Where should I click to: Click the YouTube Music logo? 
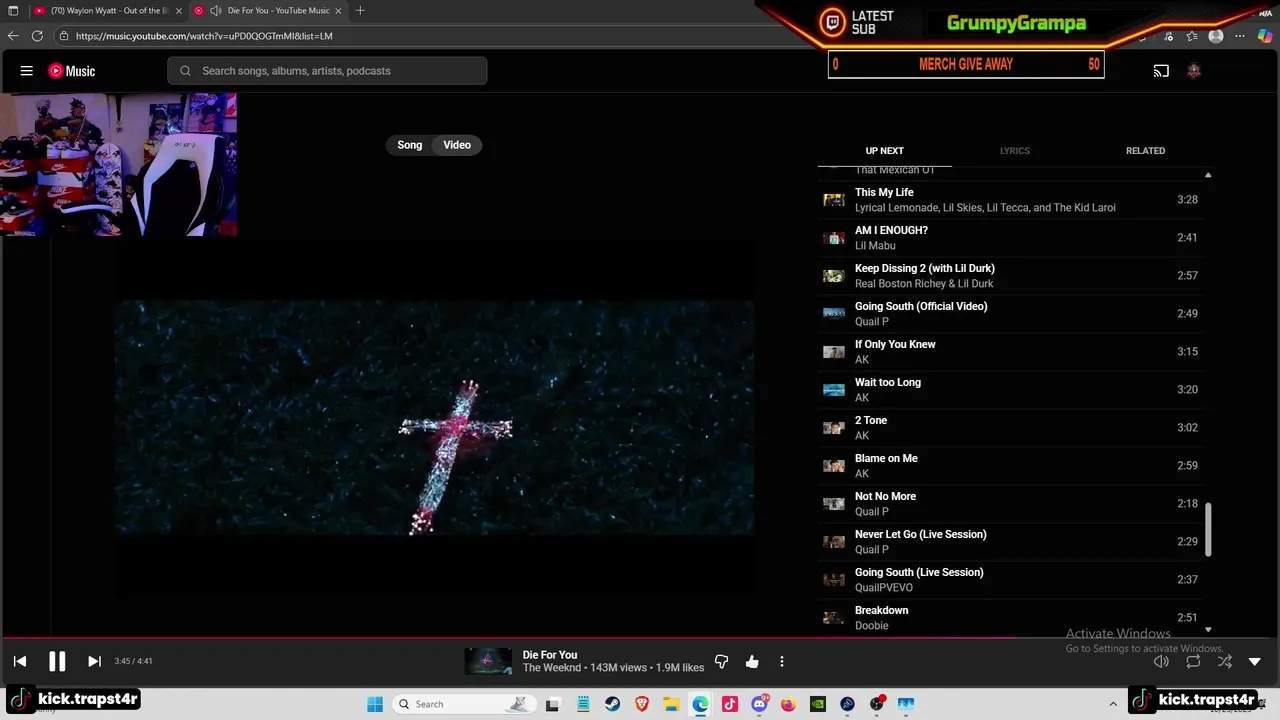(72, 71)
